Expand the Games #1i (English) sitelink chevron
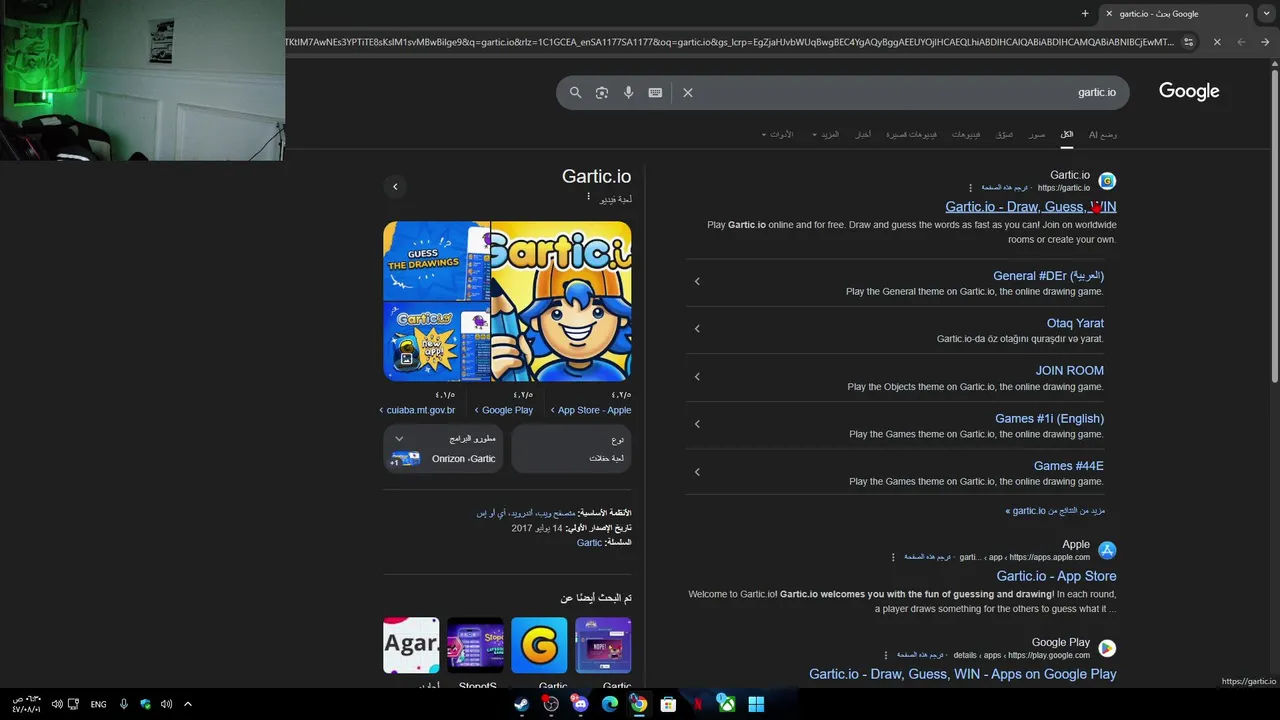Image resolution: width=1280 pixels, height=720 pixels. [x=697, y=424]
